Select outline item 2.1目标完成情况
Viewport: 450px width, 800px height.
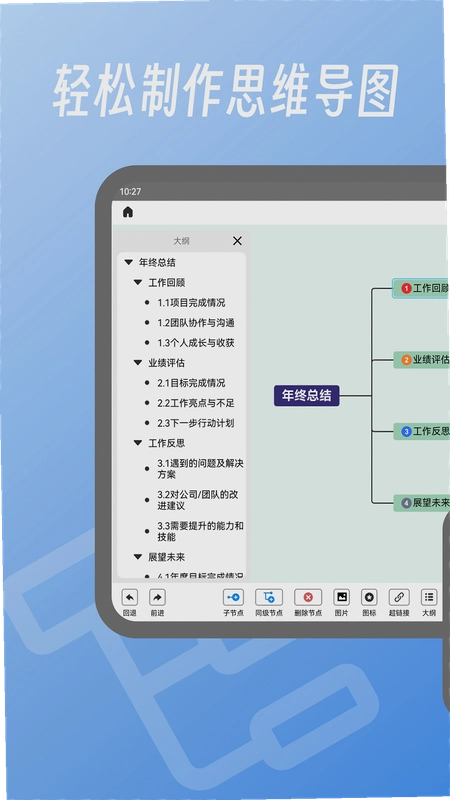(x=191, y=383)
